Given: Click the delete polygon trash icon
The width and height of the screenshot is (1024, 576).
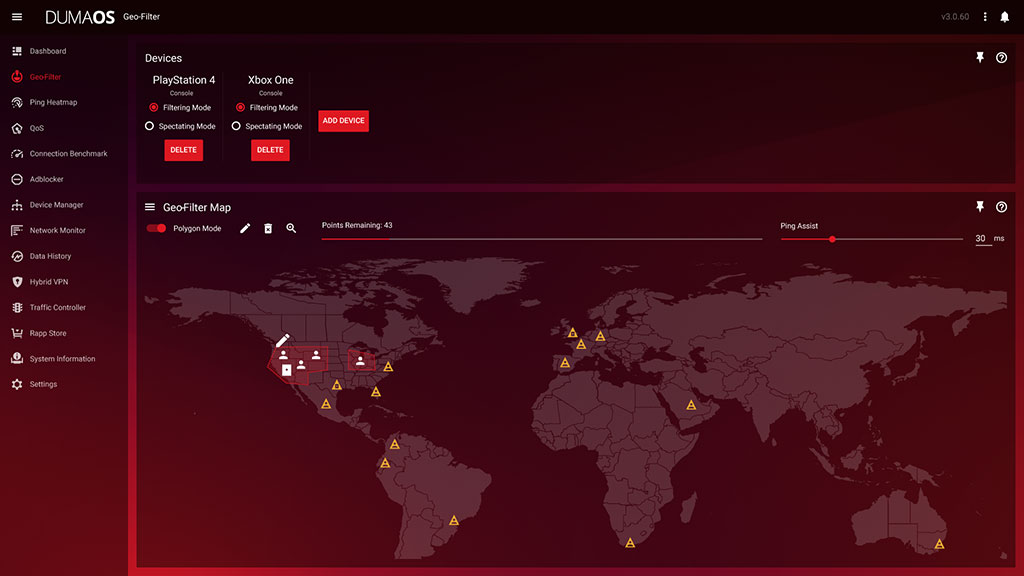Looking at the screenshot, I should tap(268, 228).
